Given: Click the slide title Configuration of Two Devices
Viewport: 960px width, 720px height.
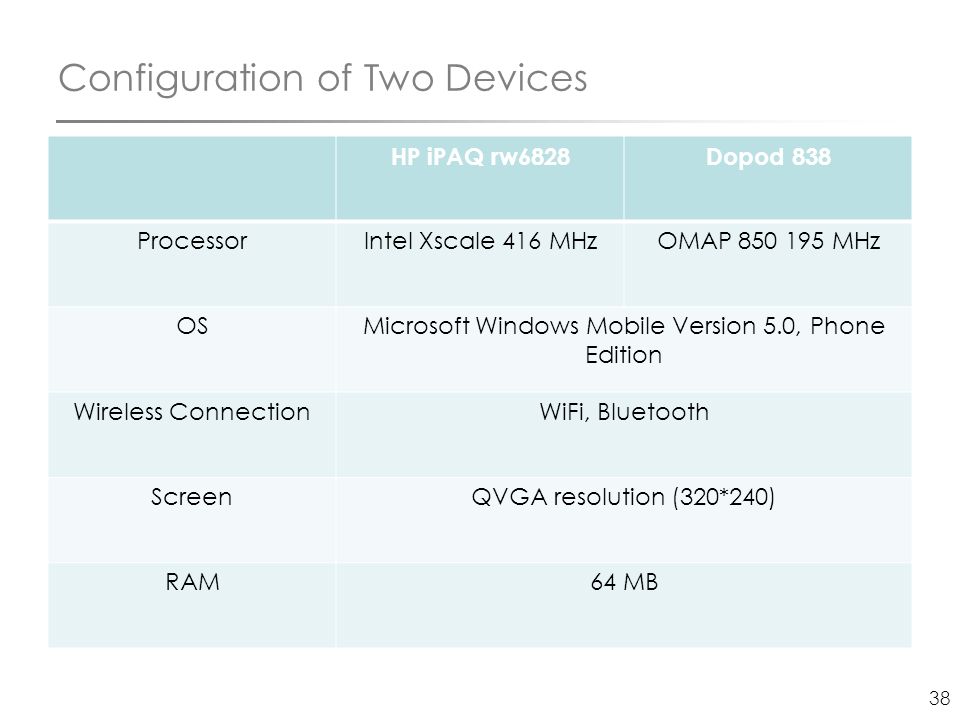Looking at the screenshot, I should 323,79.
